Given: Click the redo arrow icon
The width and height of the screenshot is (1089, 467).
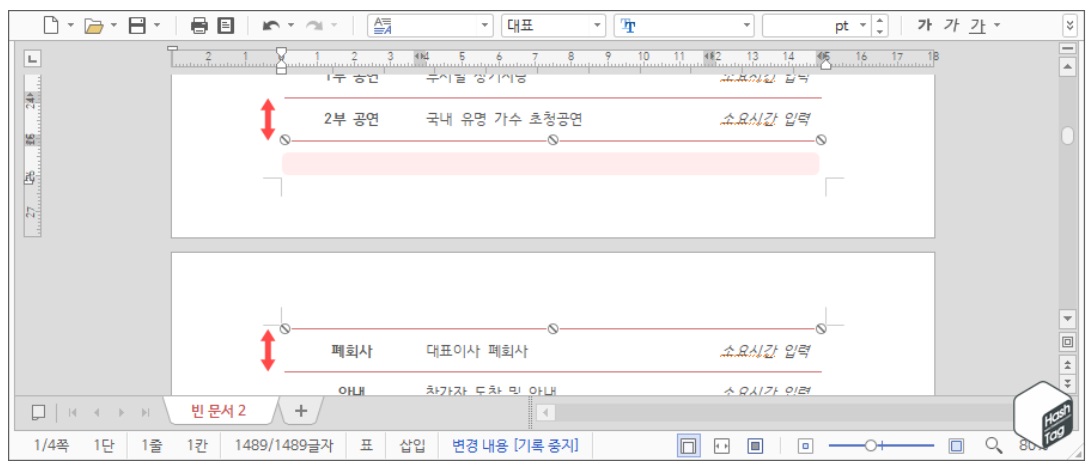Looking at the screenshot, I should [315, 26].
